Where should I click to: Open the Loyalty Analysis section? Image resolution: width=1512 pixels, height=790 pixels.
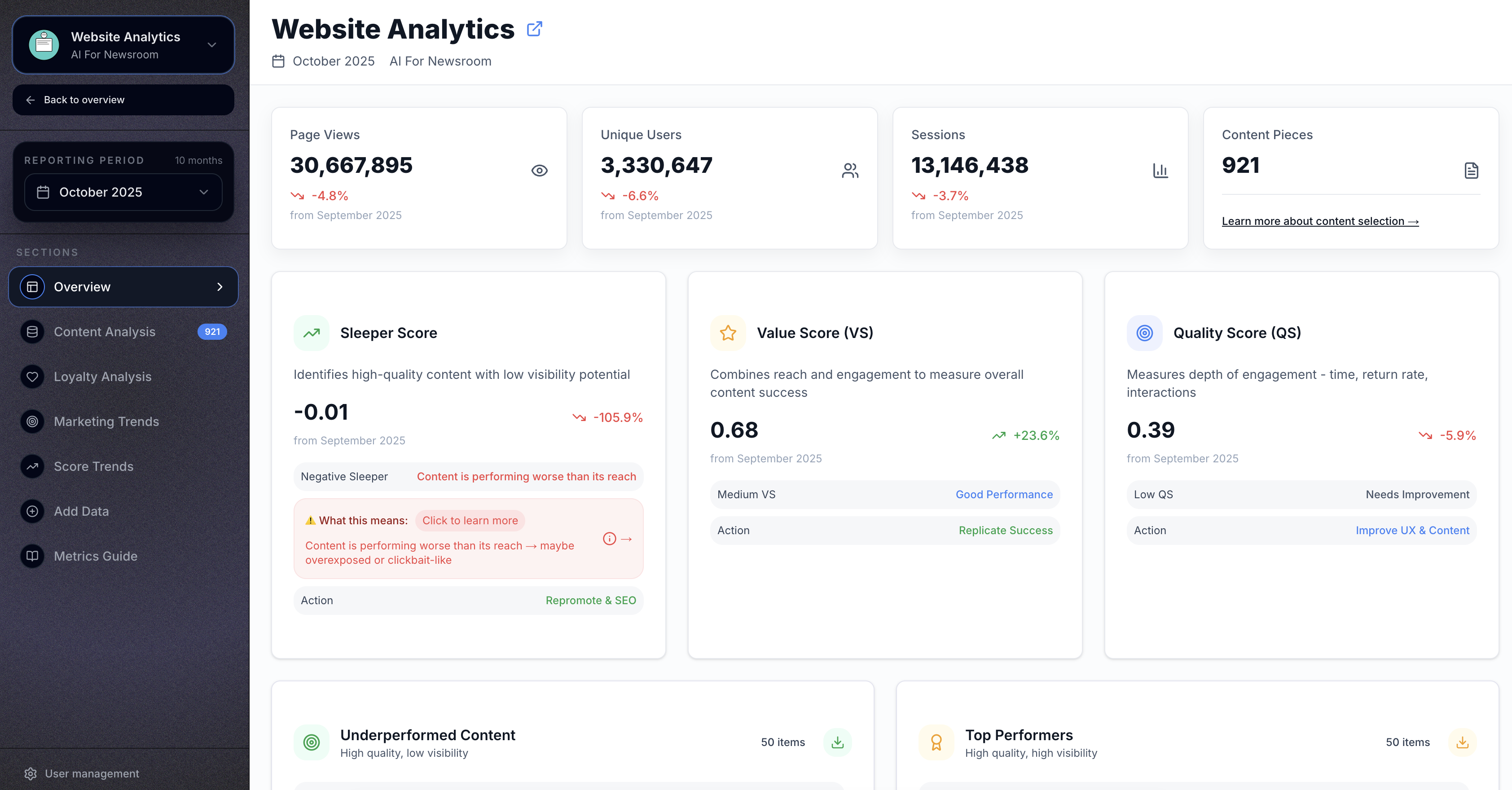pos(103,376)
